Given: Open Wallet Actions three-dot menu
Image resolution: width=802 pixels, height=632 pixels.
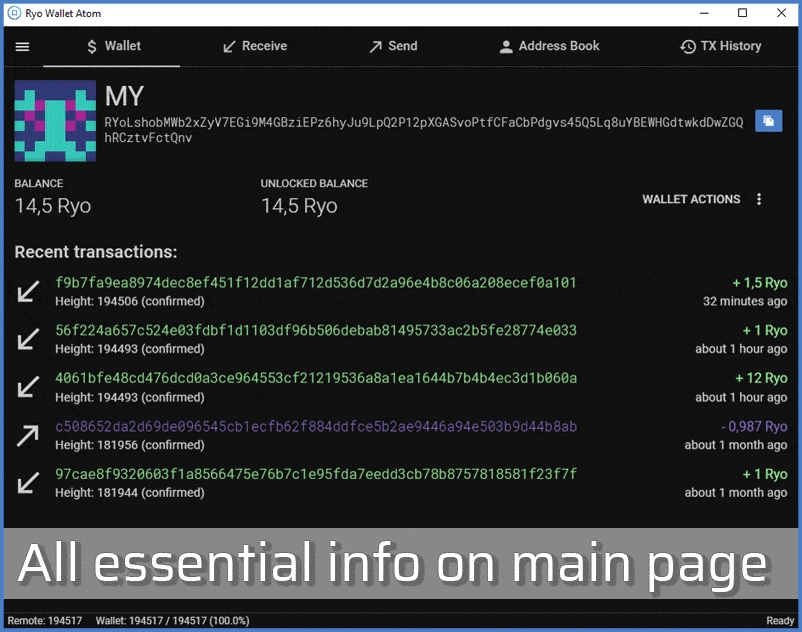Looking at the screenshot, I should [759, 199].
